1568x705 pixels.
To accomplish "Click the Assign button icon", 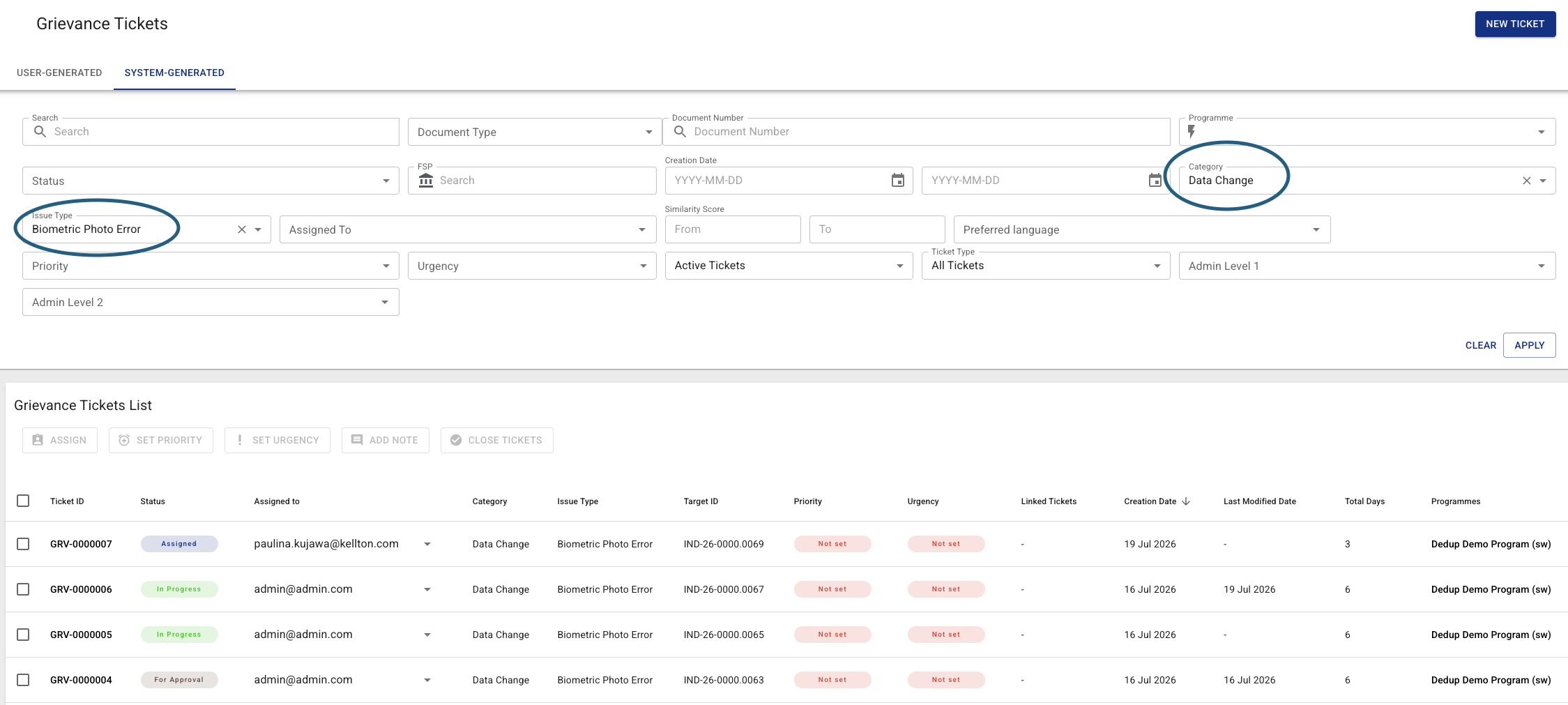I will point(38,440).
